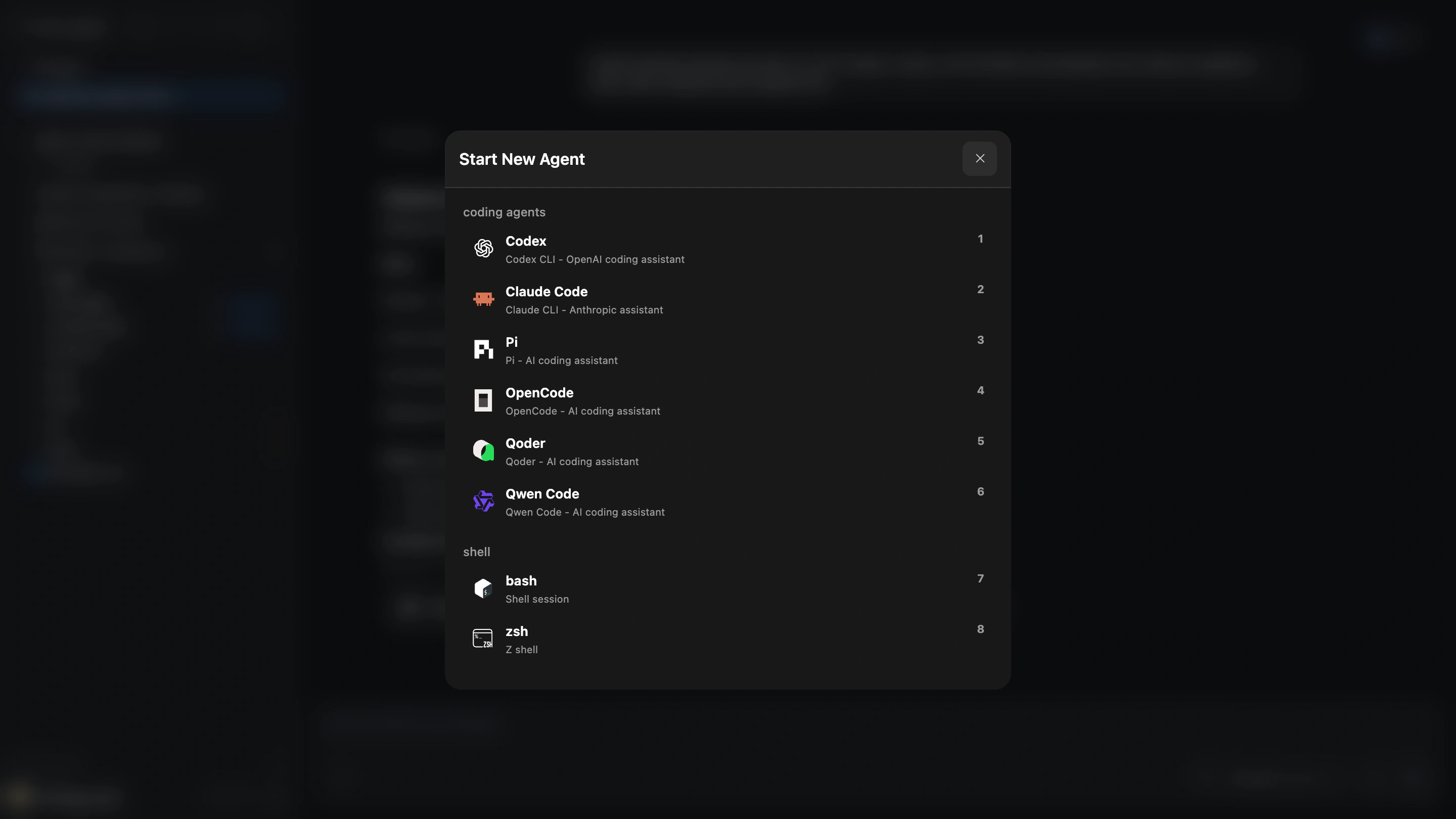Screen dimensions: 1456x819
Task: Click shortcut number 3 beside Pi
Action: coord(980,340)
